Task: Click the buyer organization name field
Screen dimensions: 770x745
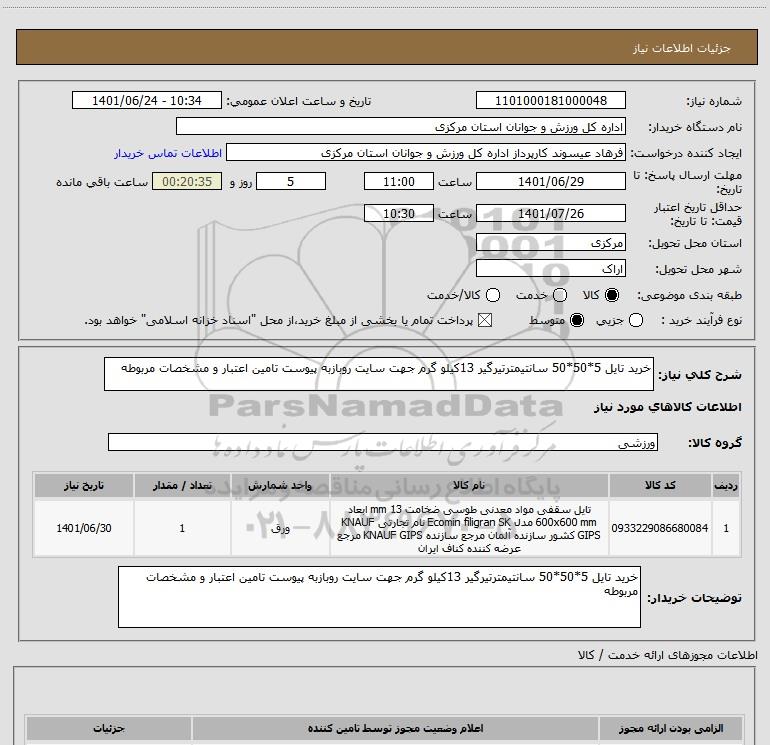Action: click(x=401, y=127)
